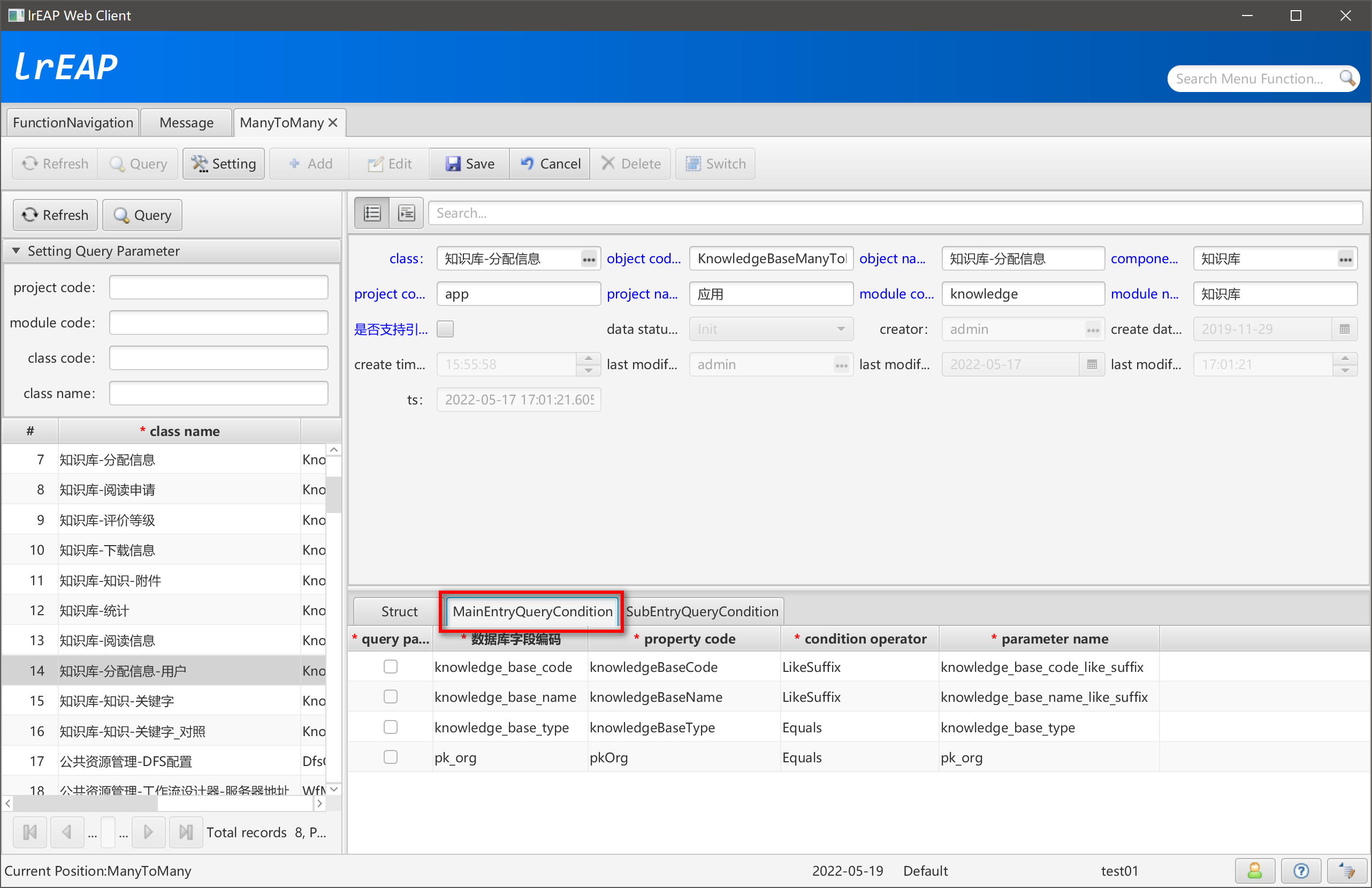Check query parameter for pk_org row

[390, 757]
